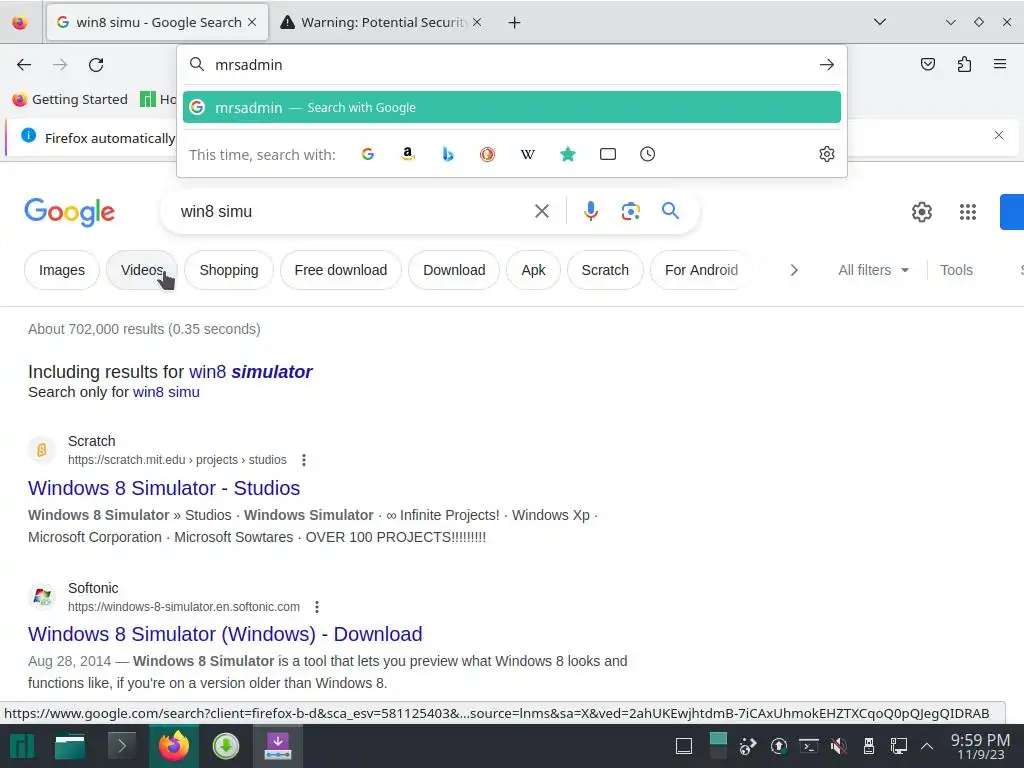Click the go arrow in the address bar
This screenshot has width=1024, height=768.
pyautogui.click(x=827, y=65)
